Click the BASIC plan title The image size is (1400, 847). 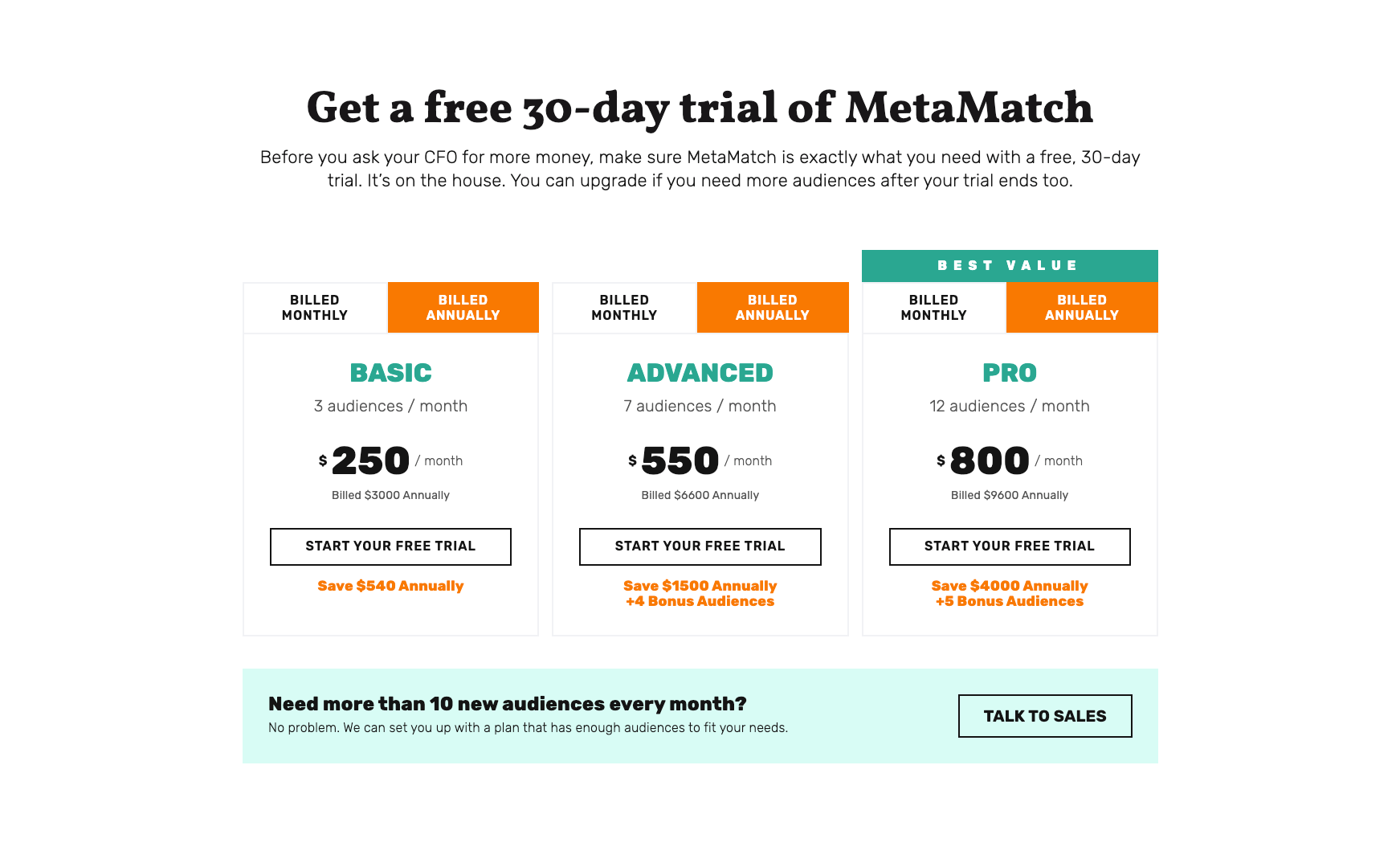point(391,373)
